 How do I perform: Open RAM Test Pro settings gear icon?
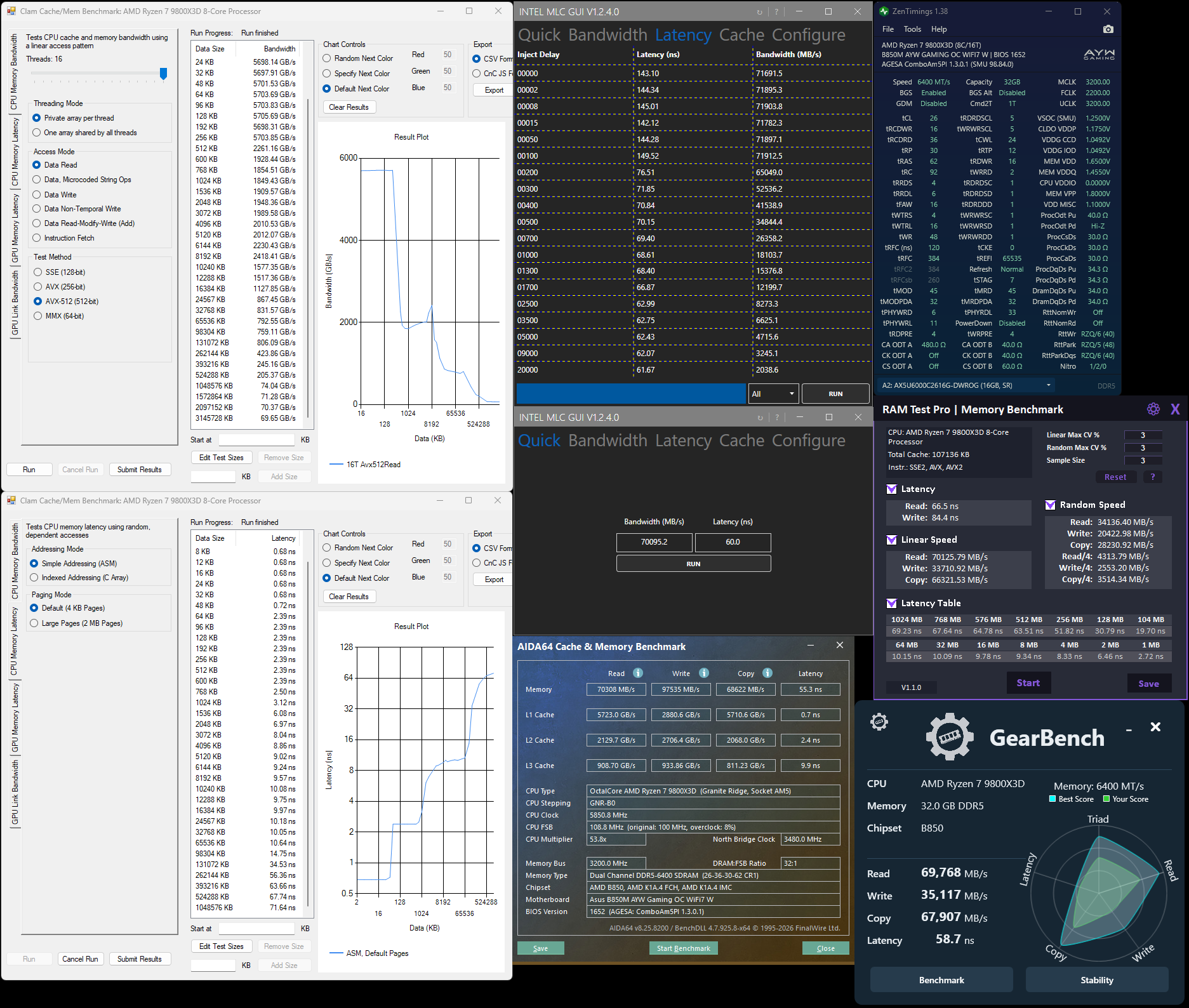1153,409
